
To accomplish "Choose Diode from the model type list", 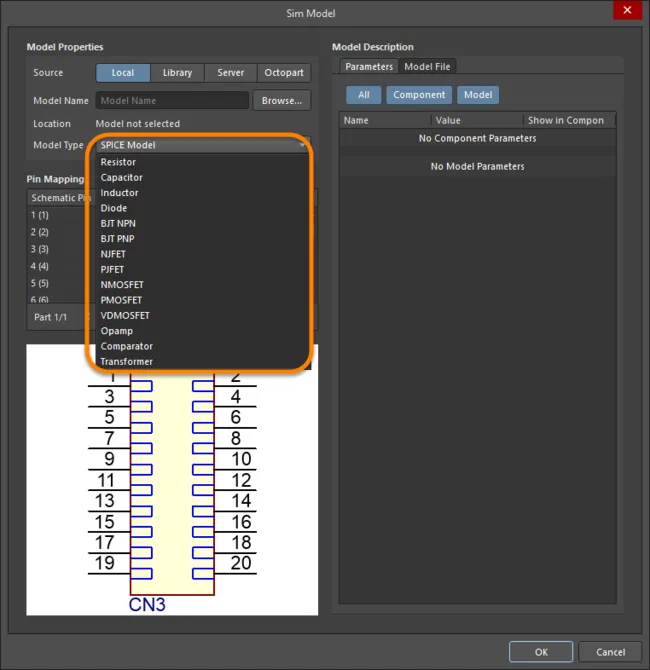I will click(203, 208).
